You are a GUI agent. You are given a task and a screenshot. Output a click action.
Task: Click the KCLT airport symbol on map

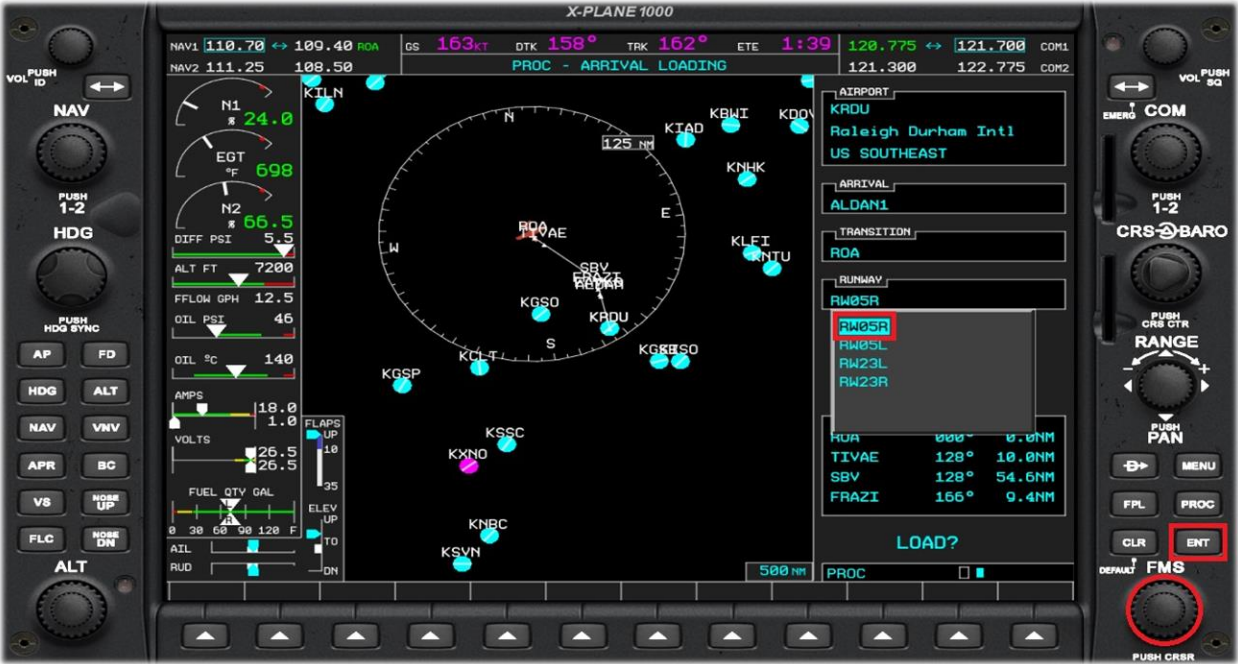[480, 367]
